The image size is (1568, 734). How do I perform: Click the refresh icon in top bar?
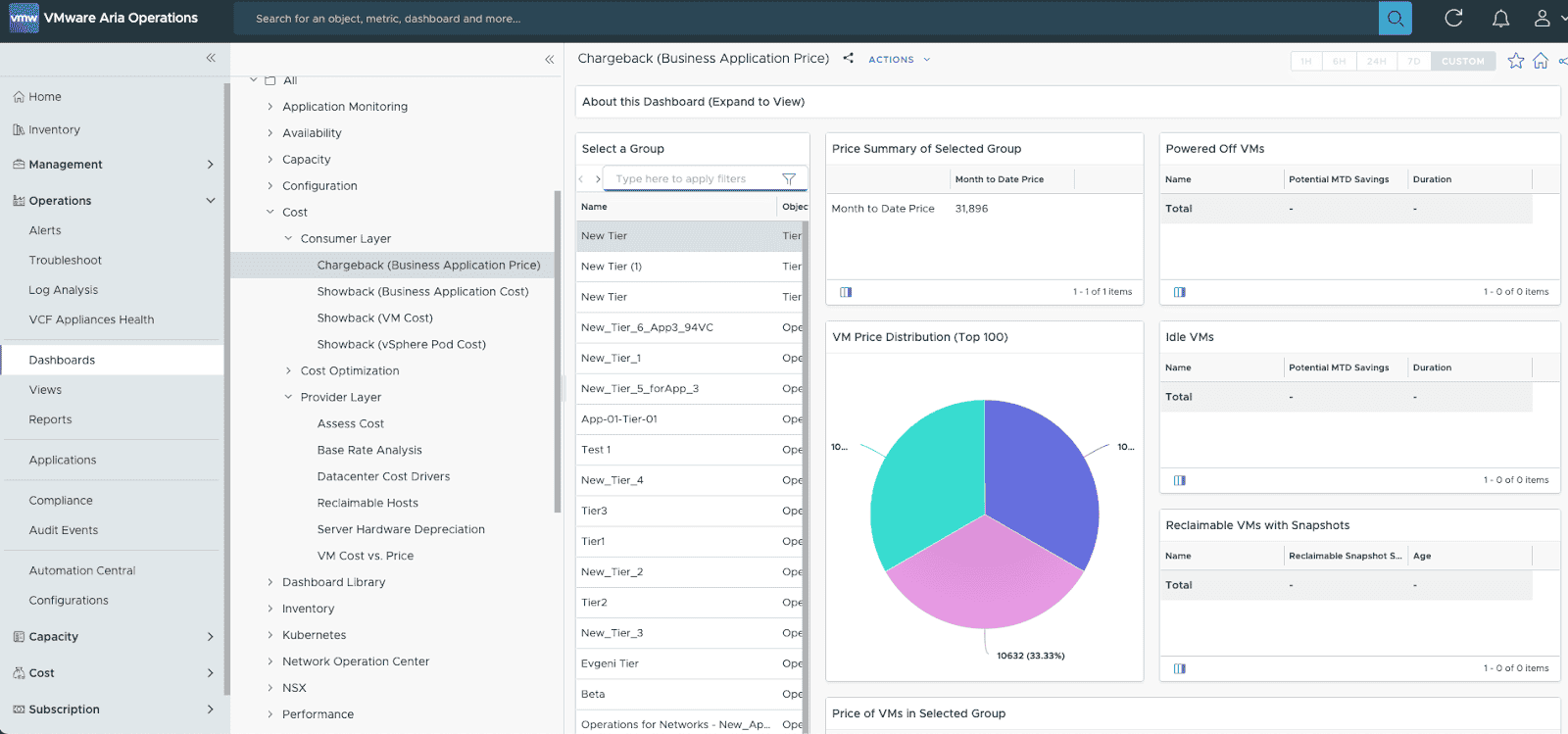coord(1453,18)
